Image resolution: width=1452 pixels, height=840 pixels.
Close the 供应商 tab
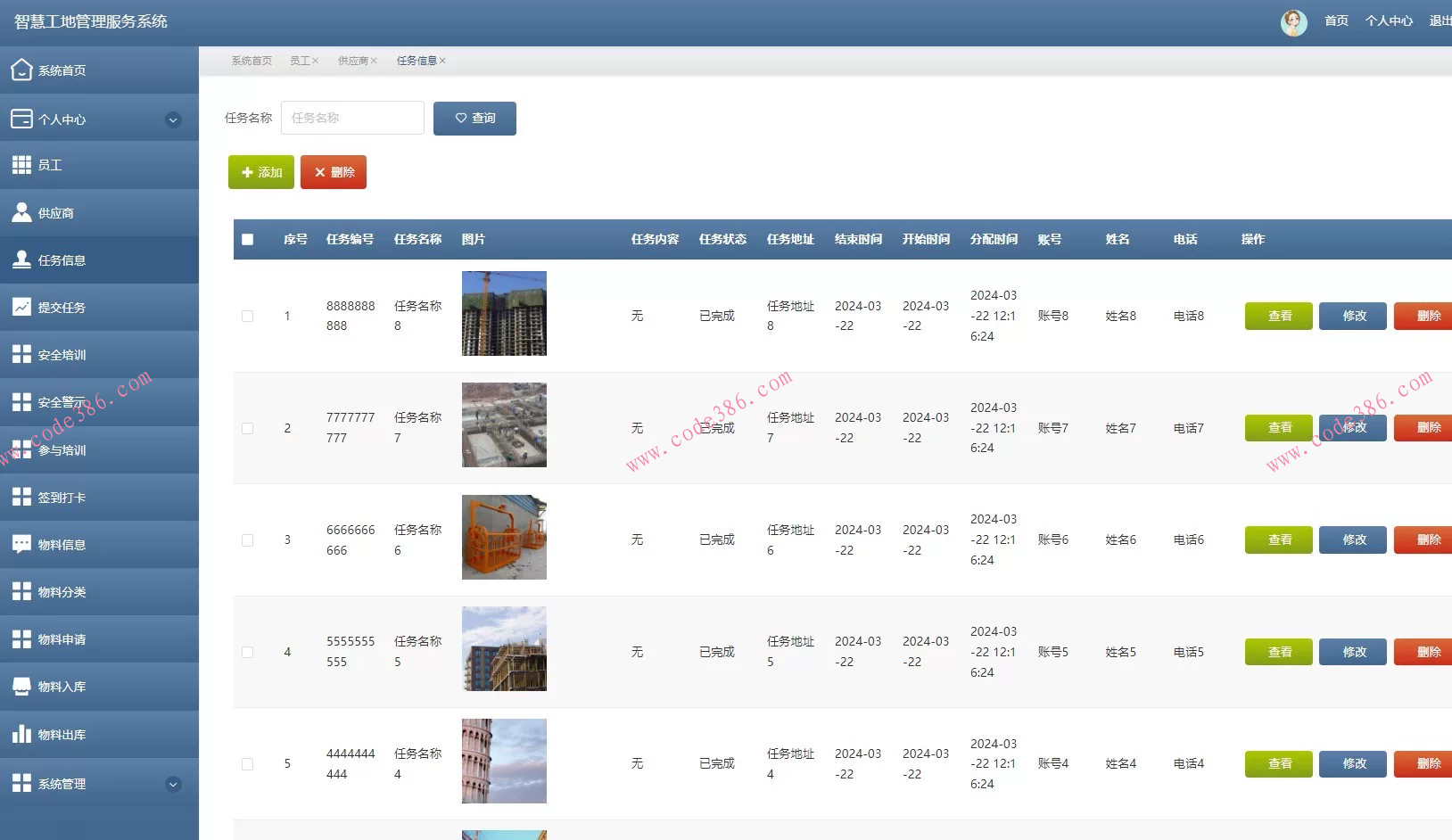coord(375,61)
